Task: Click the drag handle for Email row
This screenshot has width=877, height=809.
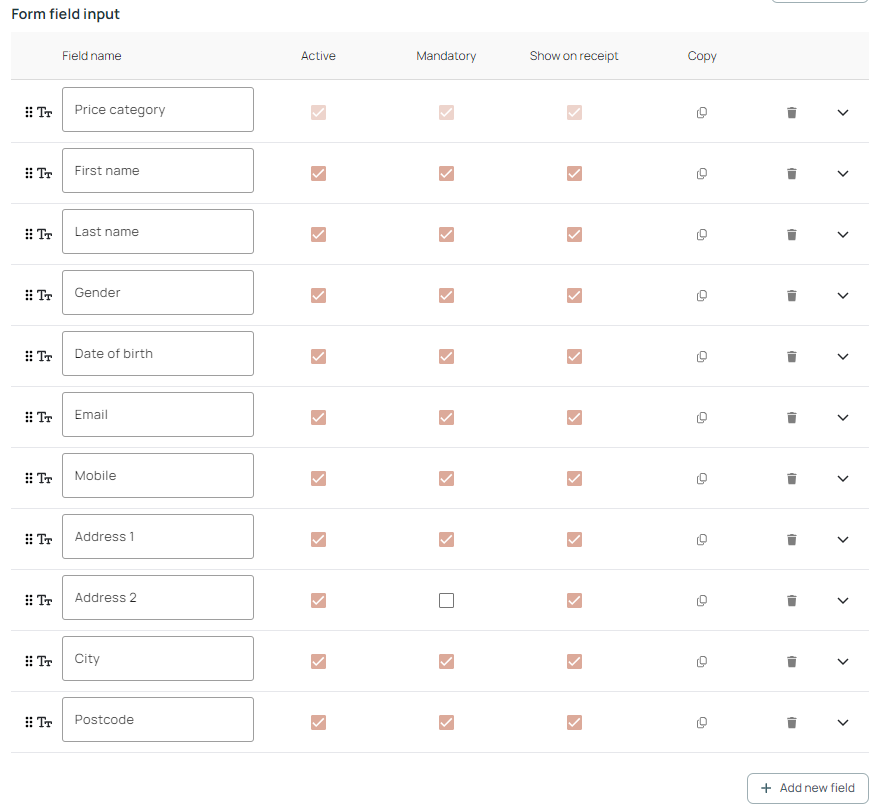Action: (x=29, y=418)
